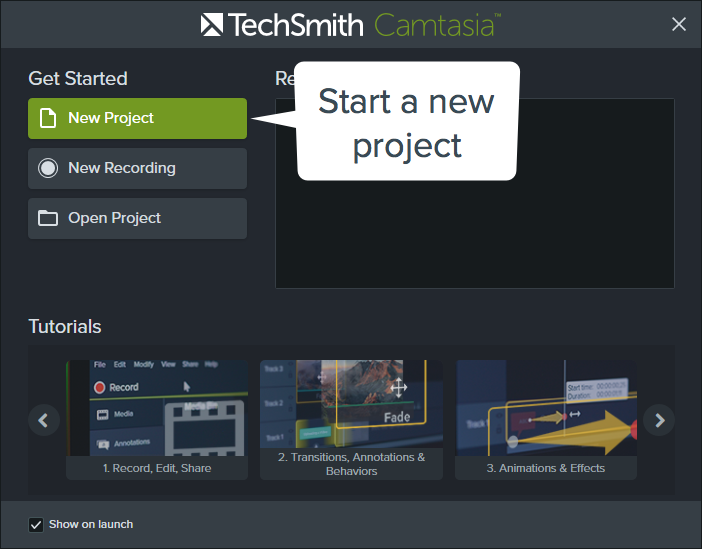The height and width of the screenshot is (549, 702).
Task: Click the New Project button
Action: 137,118
